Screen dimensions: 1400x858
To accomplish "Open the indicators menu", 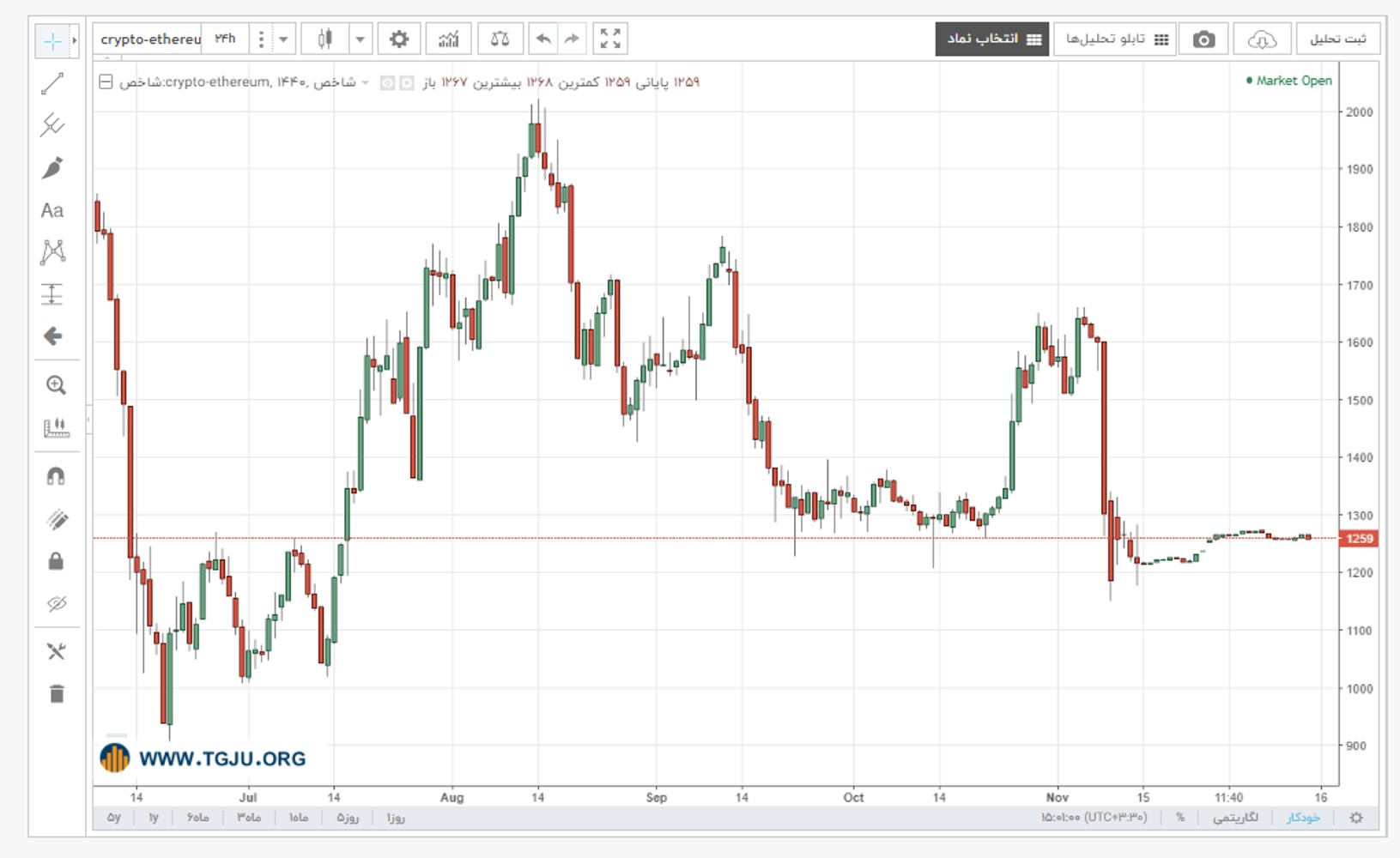I will [x=449, y=39].
